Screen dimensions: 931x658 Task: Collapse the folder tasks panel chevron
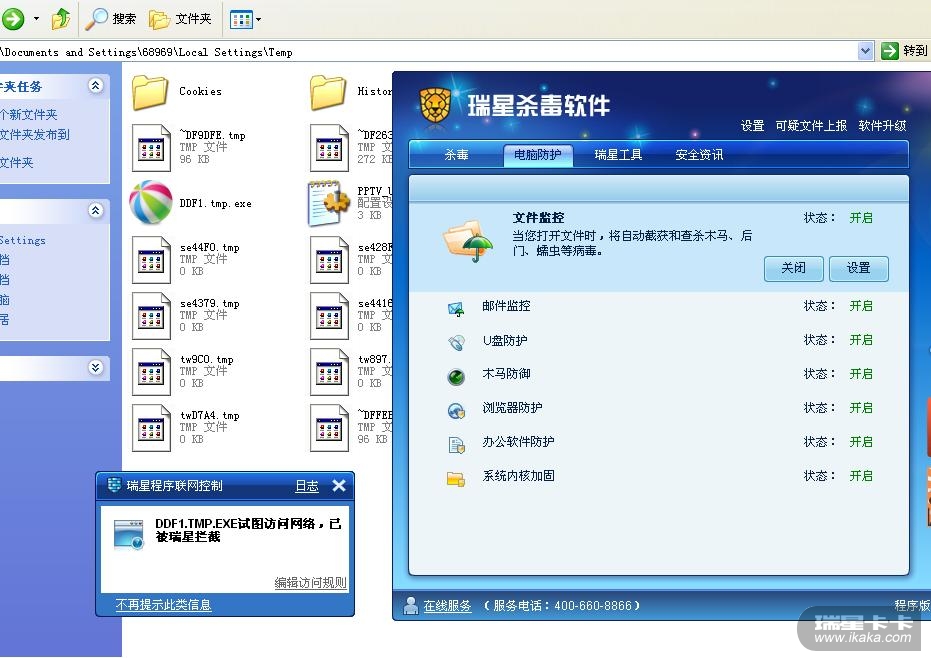(96, 86)
